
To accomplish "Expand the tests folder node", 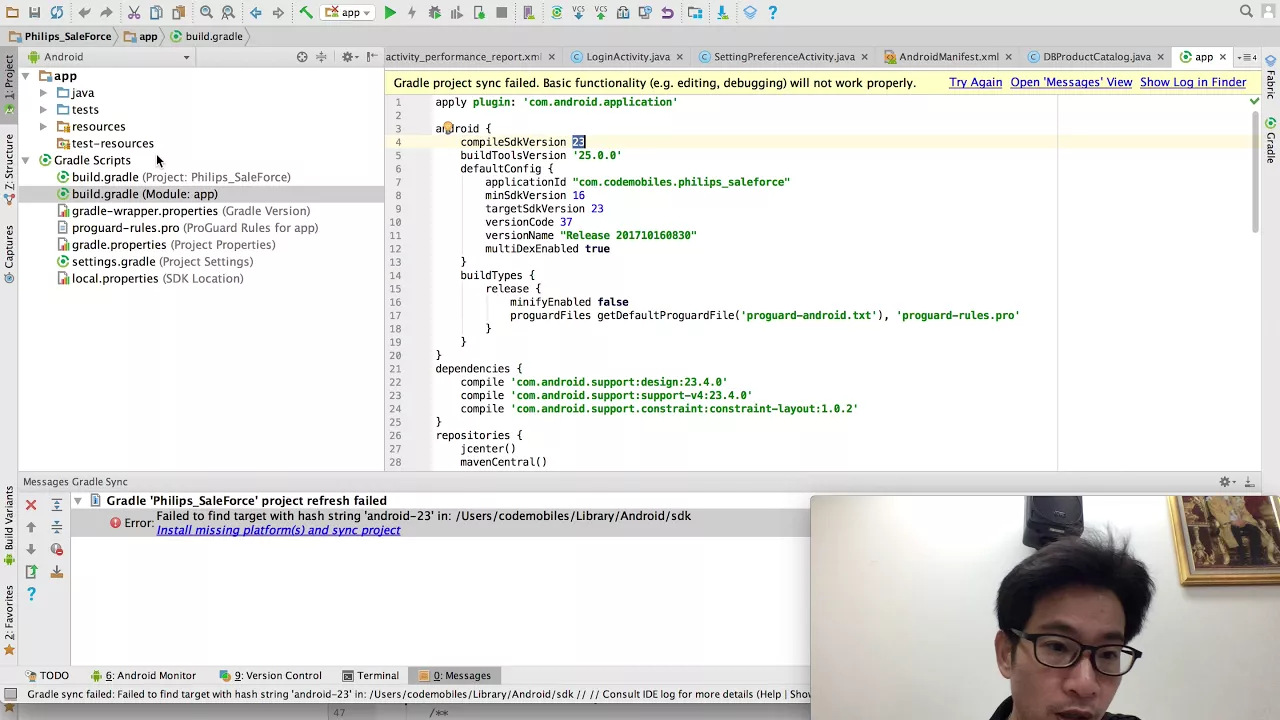I will (43, 110).
